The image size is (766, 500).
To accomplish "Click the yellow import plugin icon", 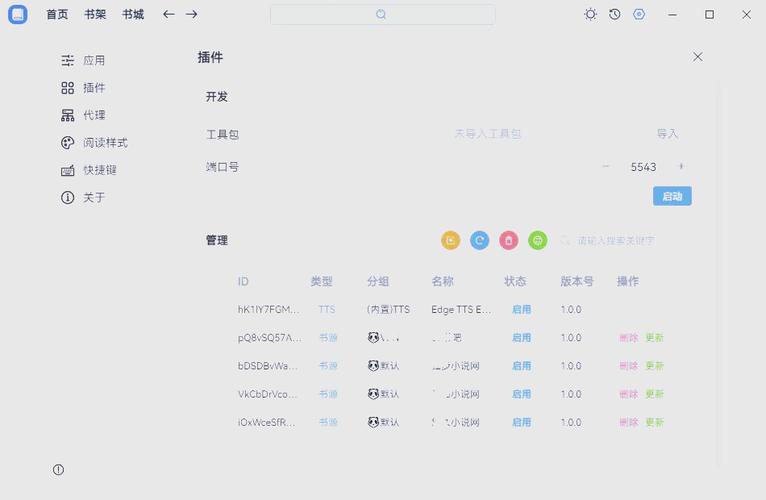I will [450, 240].
